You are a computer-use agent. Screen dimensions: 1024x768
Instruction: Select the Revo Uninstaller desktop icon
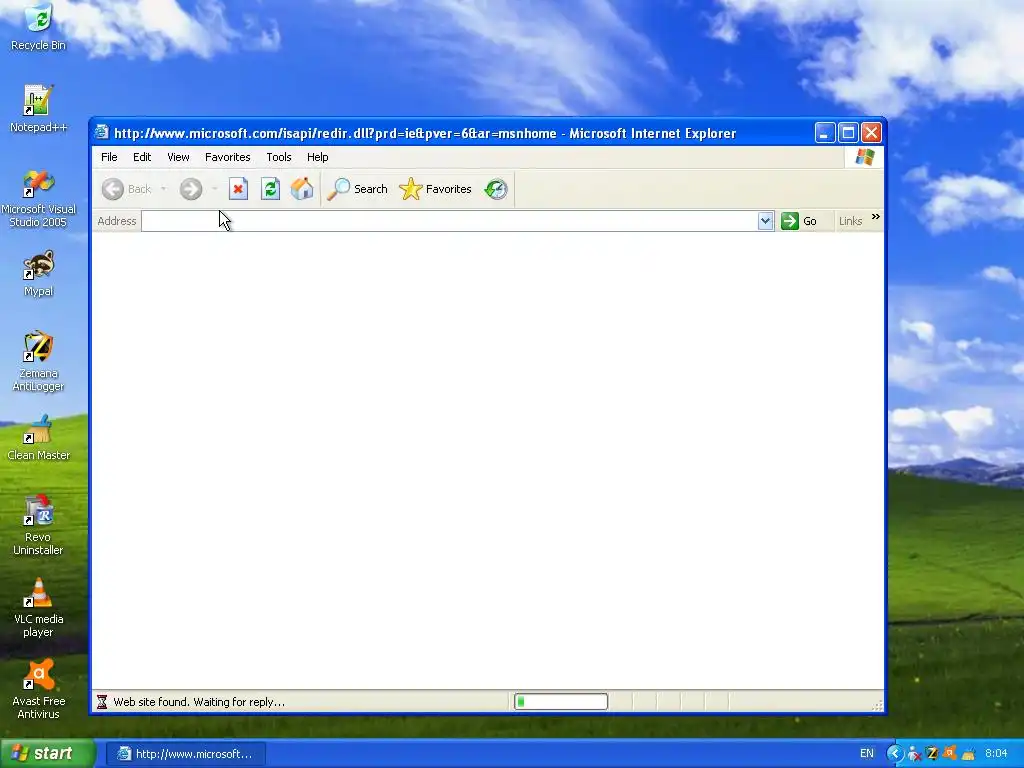coord(38,525)
